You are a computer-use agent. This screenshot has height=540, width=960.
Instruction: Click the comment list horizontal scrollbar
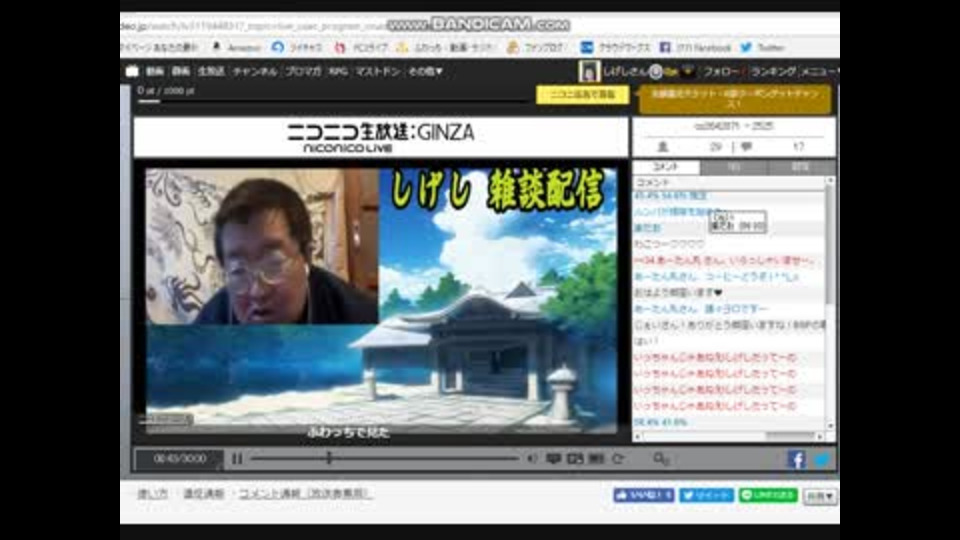[x=790, y=437]
